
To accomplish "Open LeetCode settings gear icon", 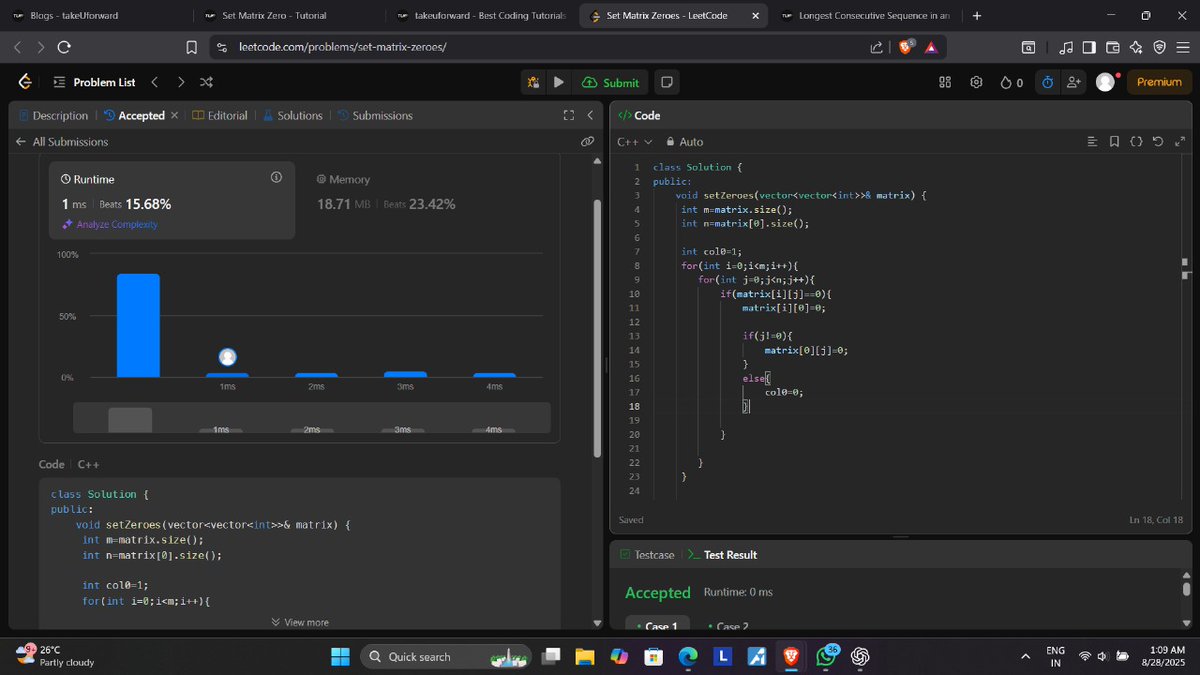I will pyautogui.click(x=976, y=83).
